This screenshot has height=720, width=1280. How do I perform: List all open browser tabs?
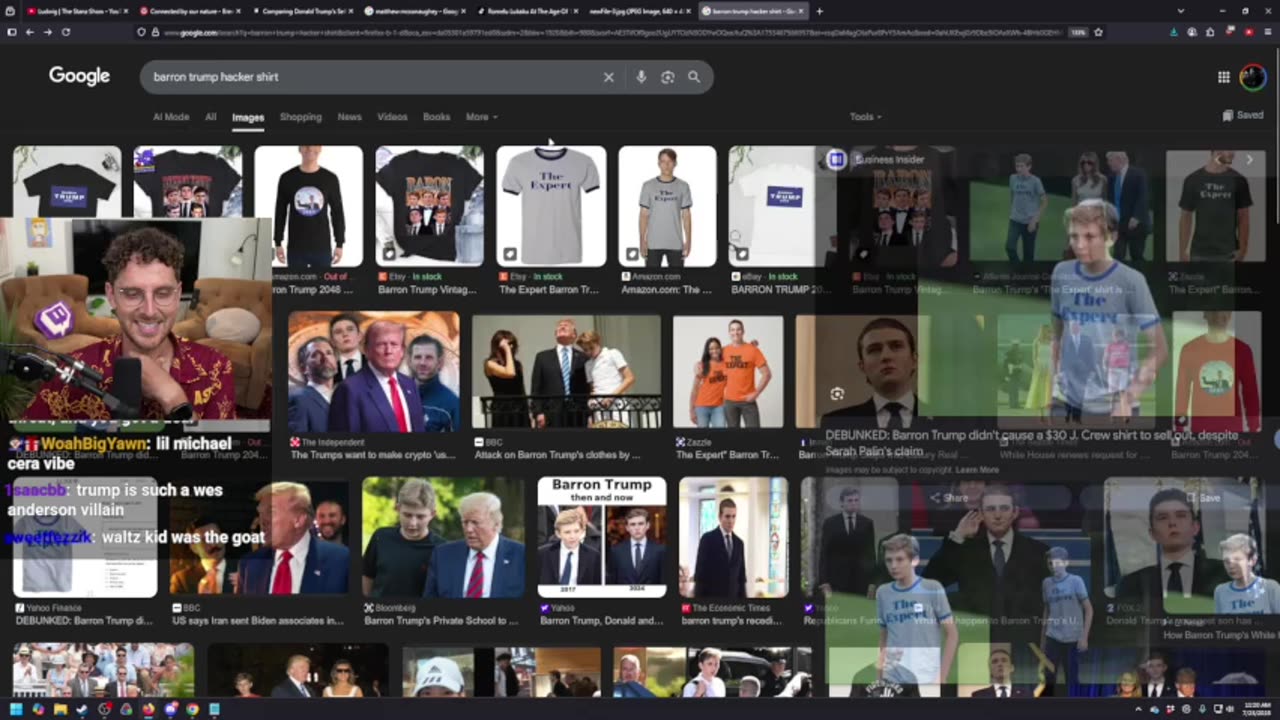[1180, 11]
